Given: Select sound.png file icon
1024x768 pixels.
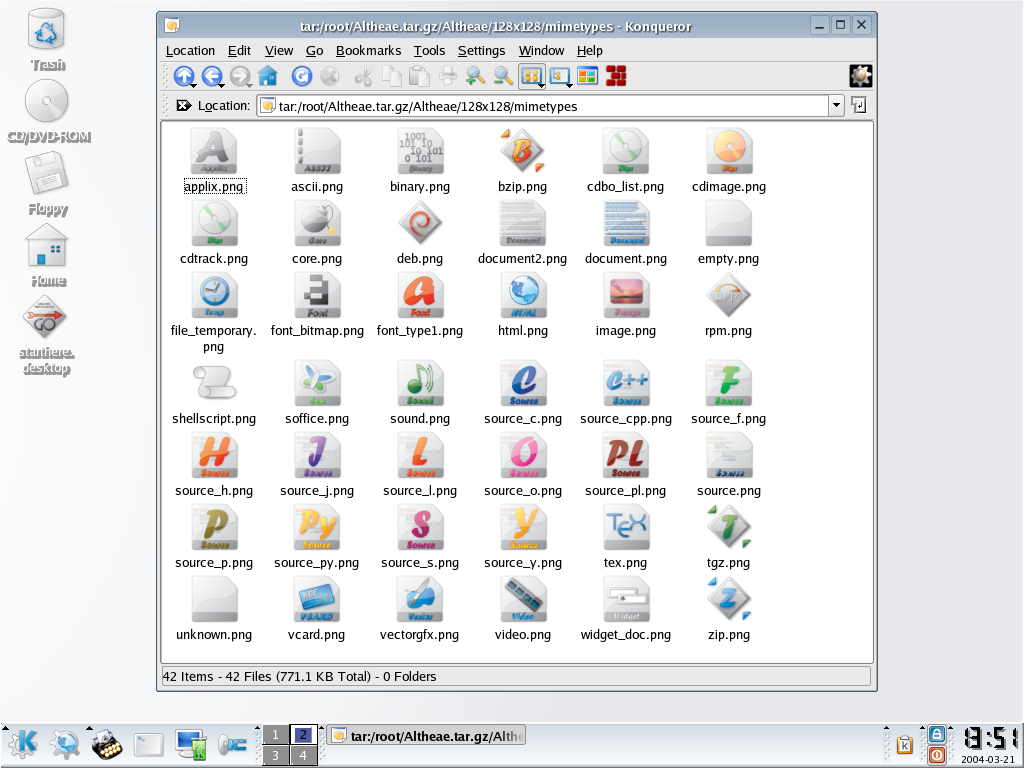Looking at the screenshot, I should pos(420,383).
